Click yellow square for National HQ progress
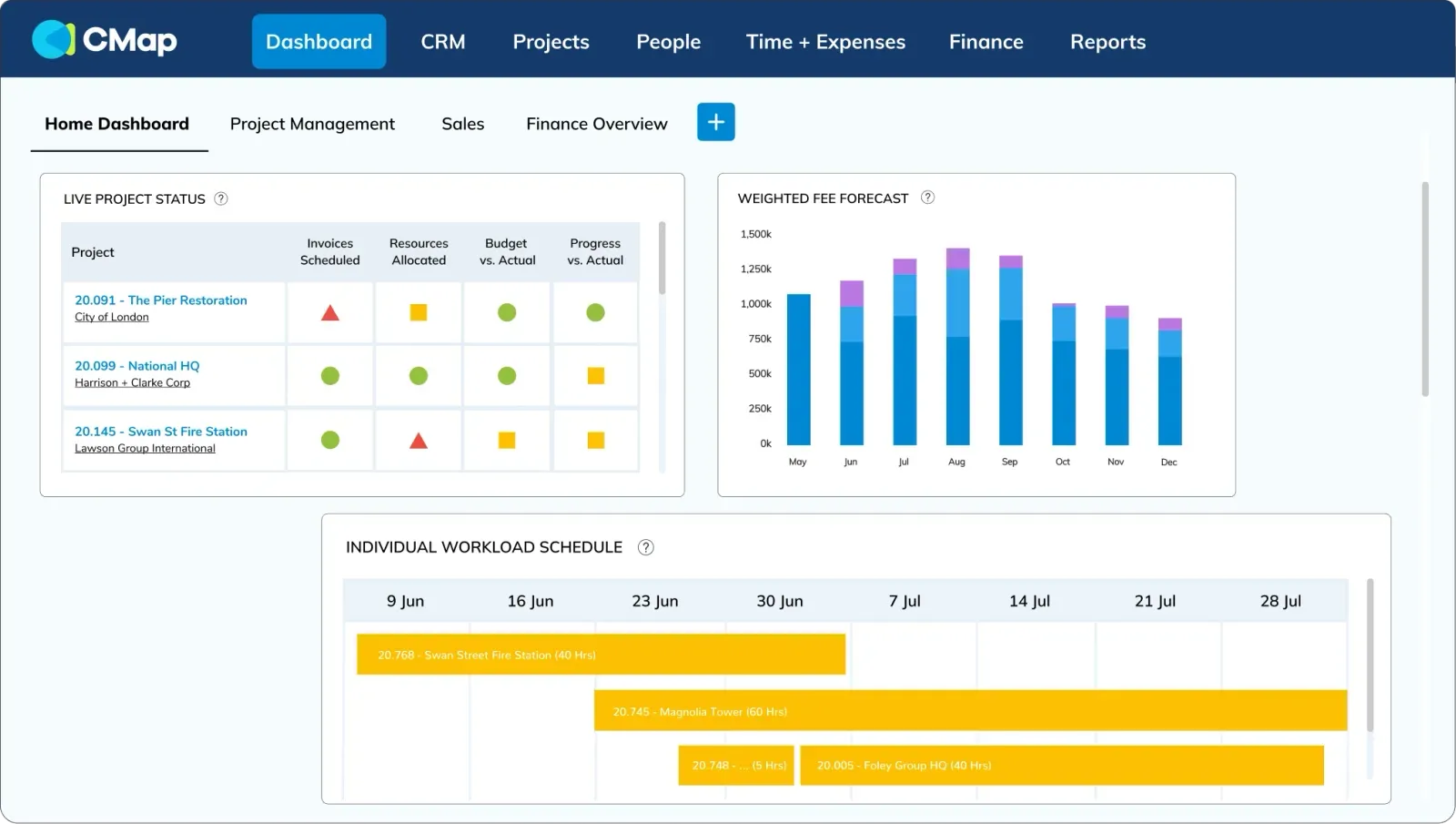Viewport: 1456px width, 824px height. click(596, 376)
